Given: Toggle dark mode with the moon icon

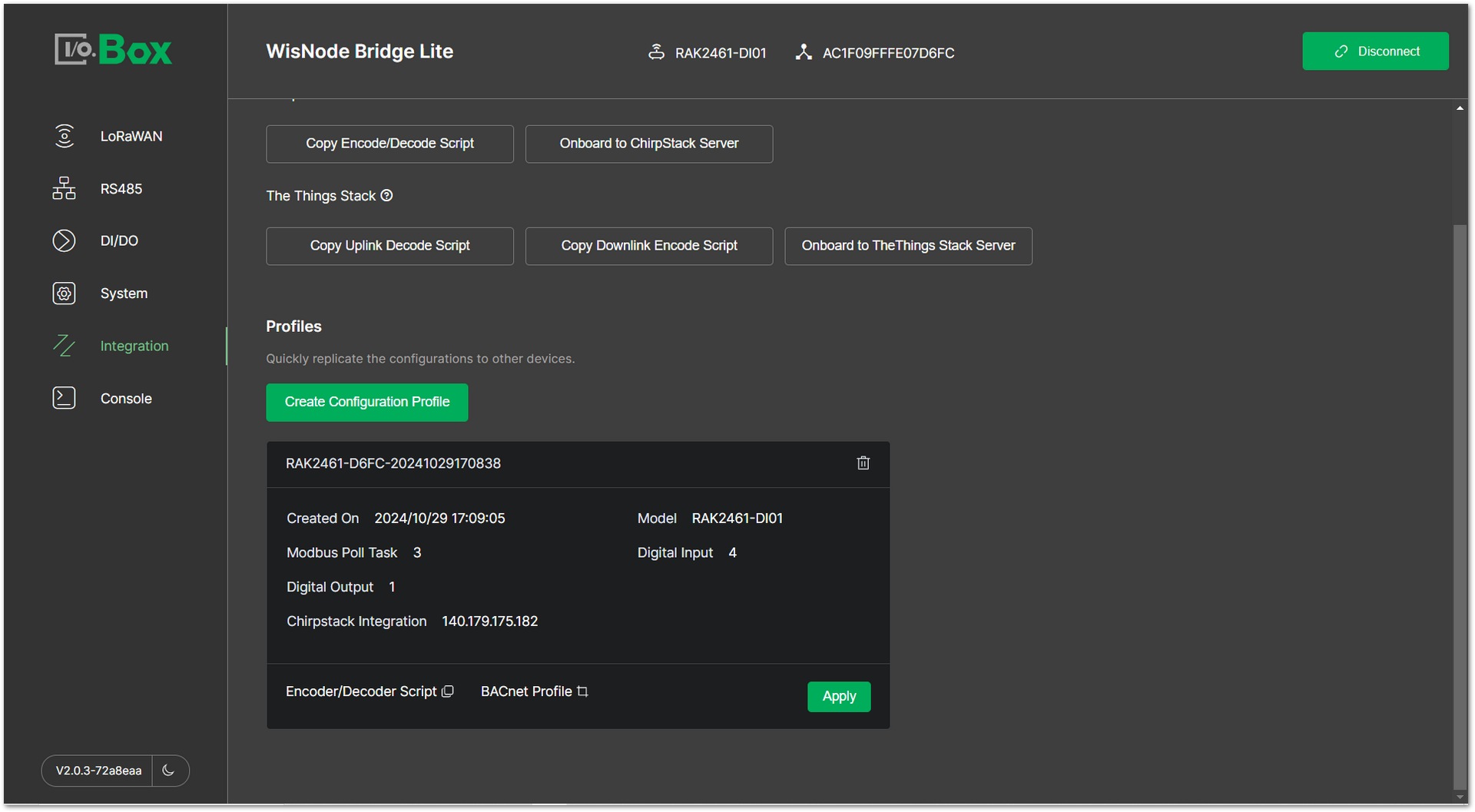Looking at the screenshot, I should (x=169, y=771).
